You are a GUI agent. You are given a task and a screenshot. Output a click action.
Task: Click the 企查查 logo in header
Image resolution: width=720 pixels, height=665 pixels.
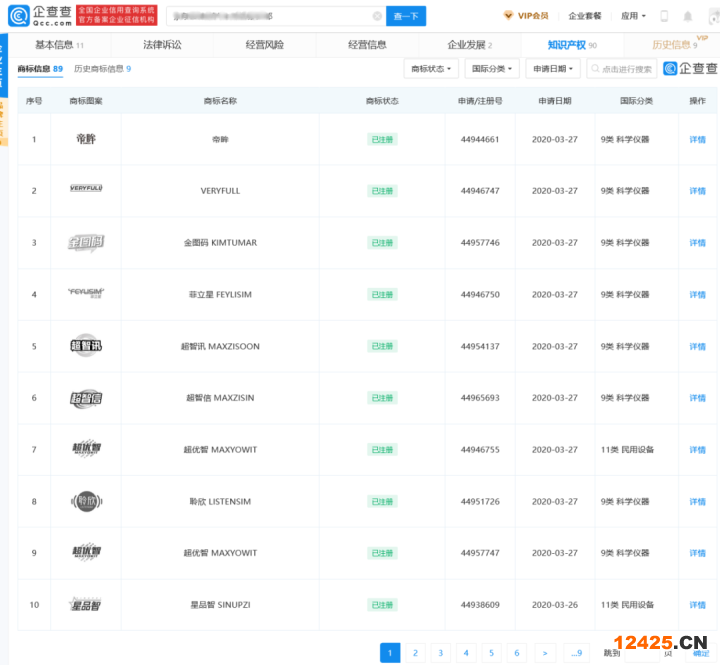click(40, 16)
